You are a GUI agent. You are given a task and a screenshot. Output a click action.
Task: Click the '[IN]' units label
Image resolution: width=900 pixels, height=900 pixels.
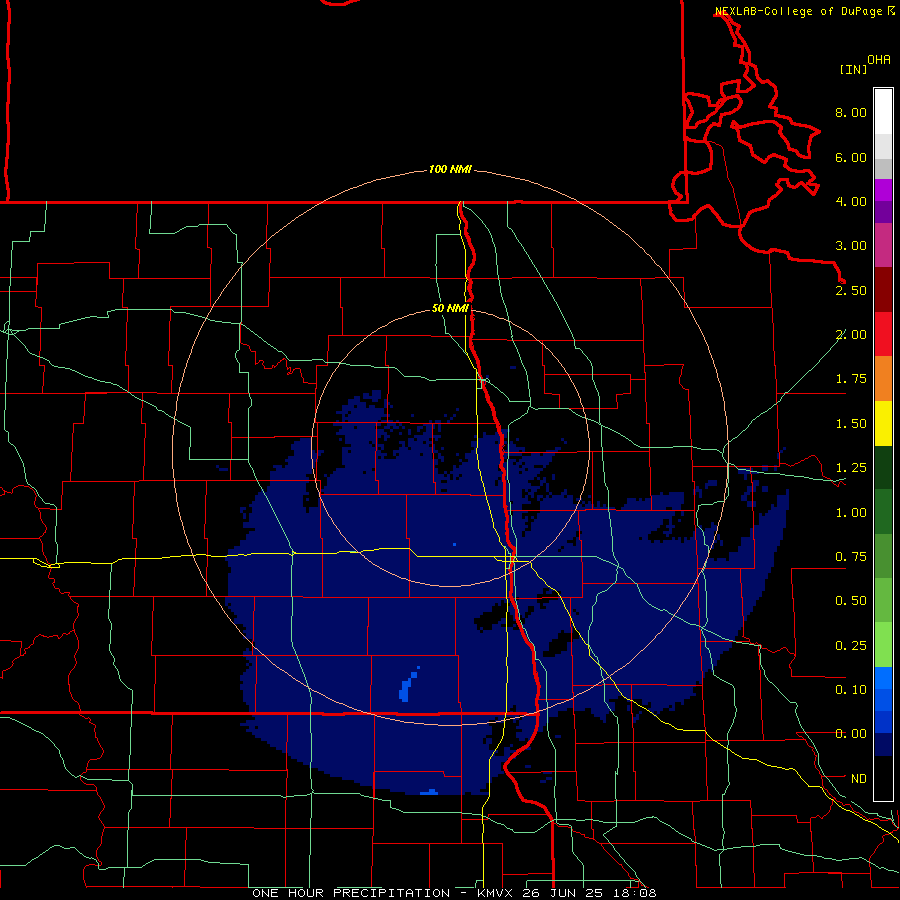tap(853, 69)
